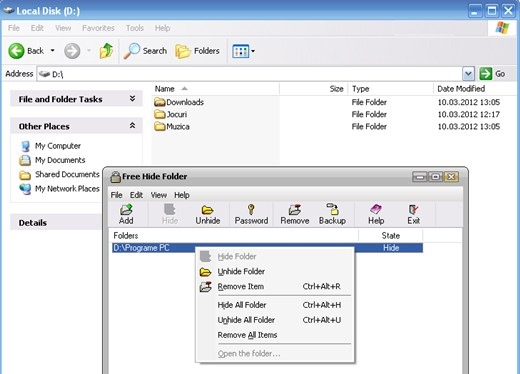
Task: Open Help menu in Free Hide Folder
Action: pos(182,195)
